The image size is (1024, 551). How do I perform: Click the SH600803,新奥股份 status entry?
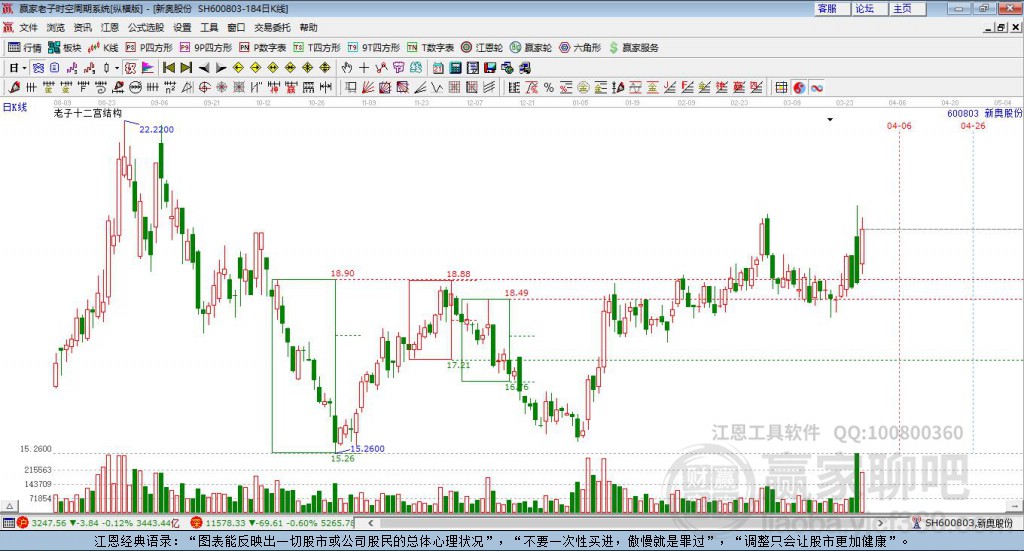point(968,523)
